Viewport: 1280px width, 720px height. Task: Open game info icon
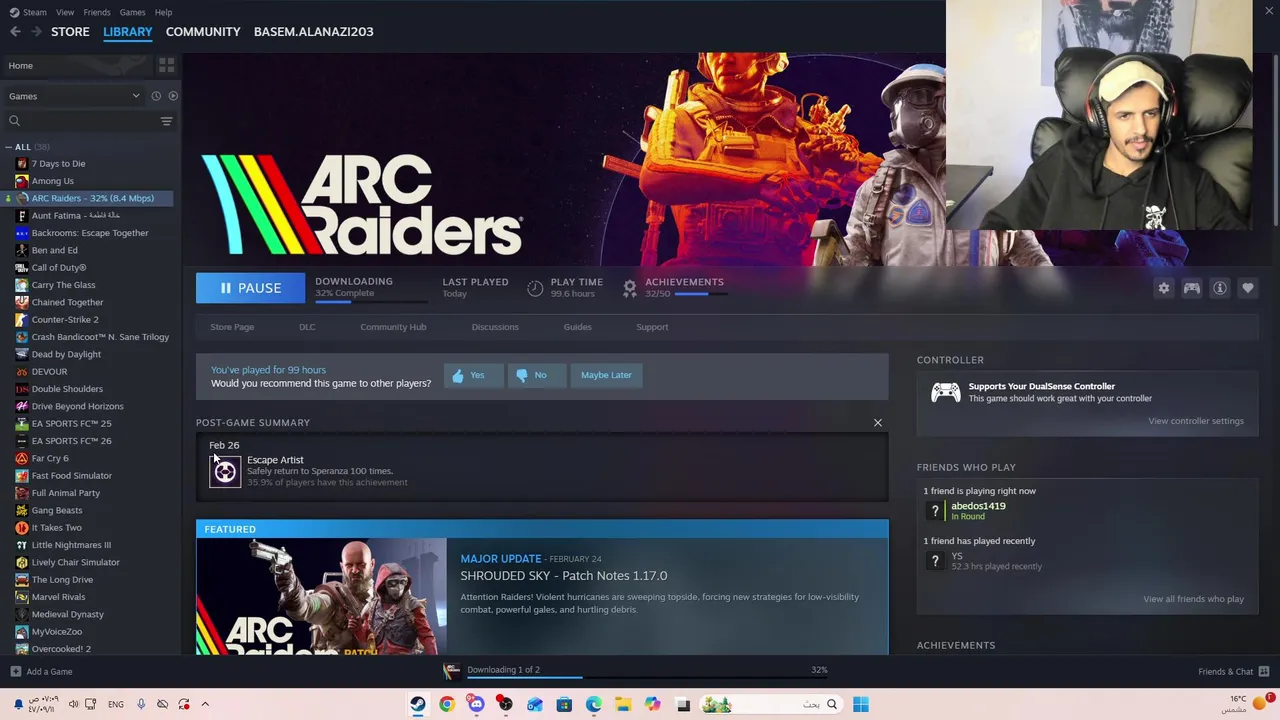click(1220, 288)
